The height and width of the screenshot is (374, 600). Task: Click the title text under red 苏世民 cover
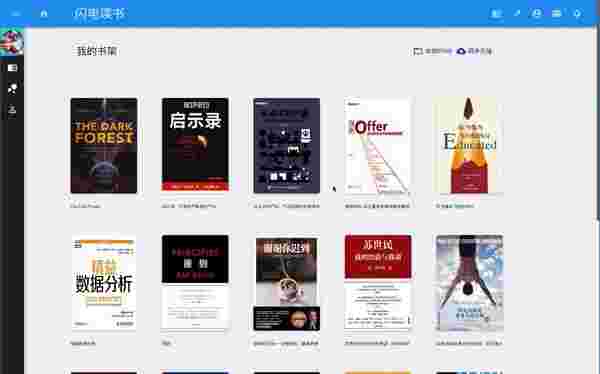coord(377,343)
